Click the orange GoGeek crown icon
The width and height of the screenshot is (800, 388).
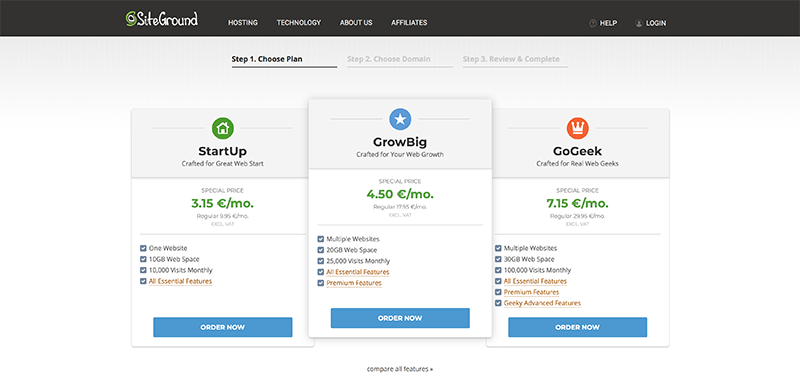578,128
